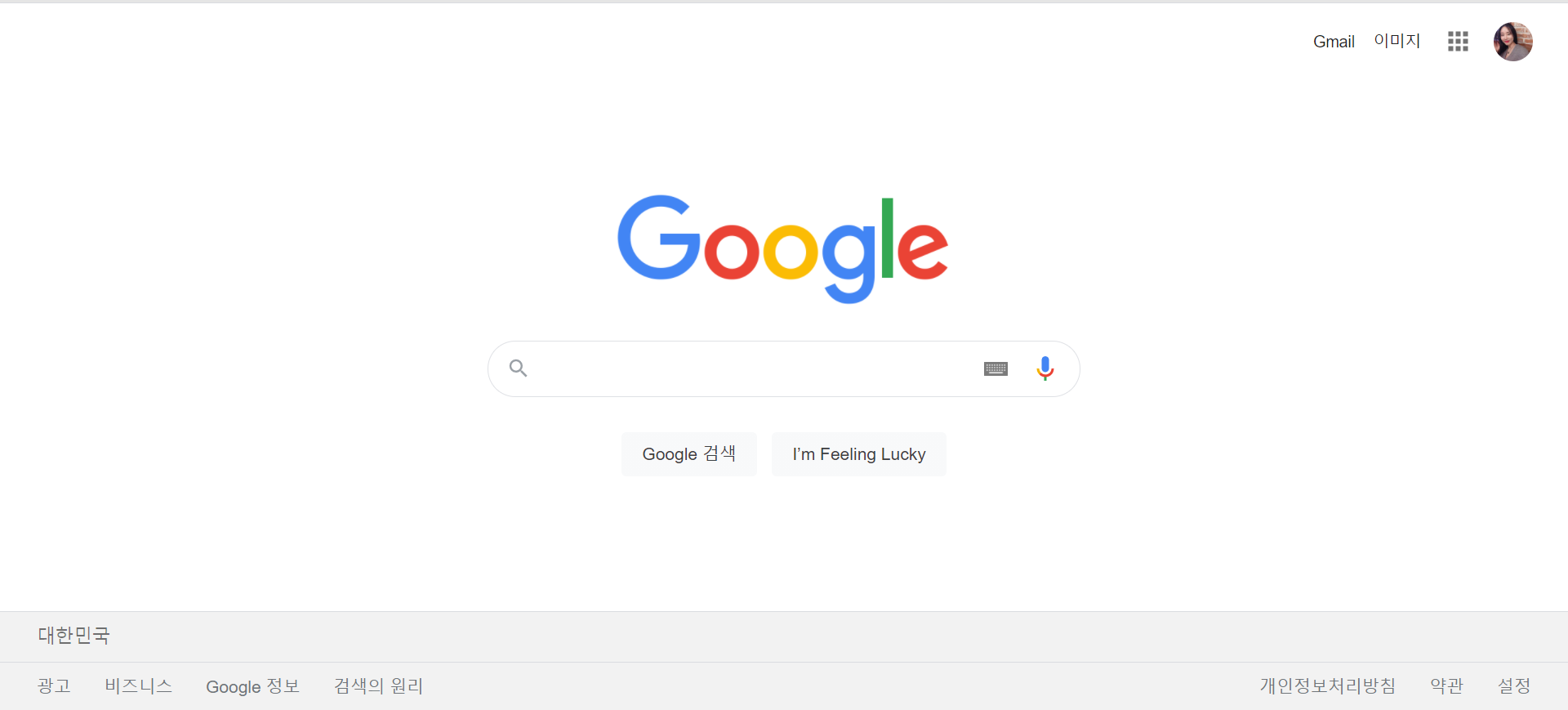Viewport: 1568px width, 710px height.
Task: Click the Google logo
Action: click(782, 248)
